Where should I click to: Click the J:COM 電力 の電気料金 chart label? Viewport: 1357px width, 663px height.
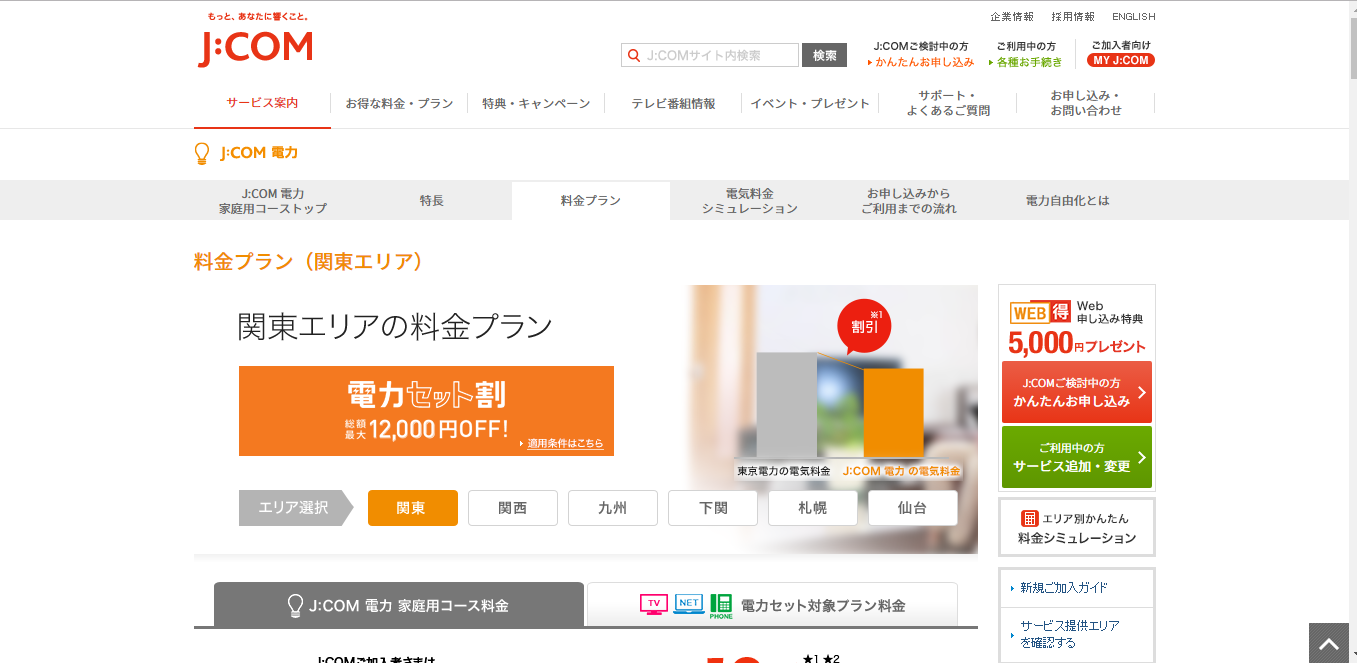click(901, 471)
